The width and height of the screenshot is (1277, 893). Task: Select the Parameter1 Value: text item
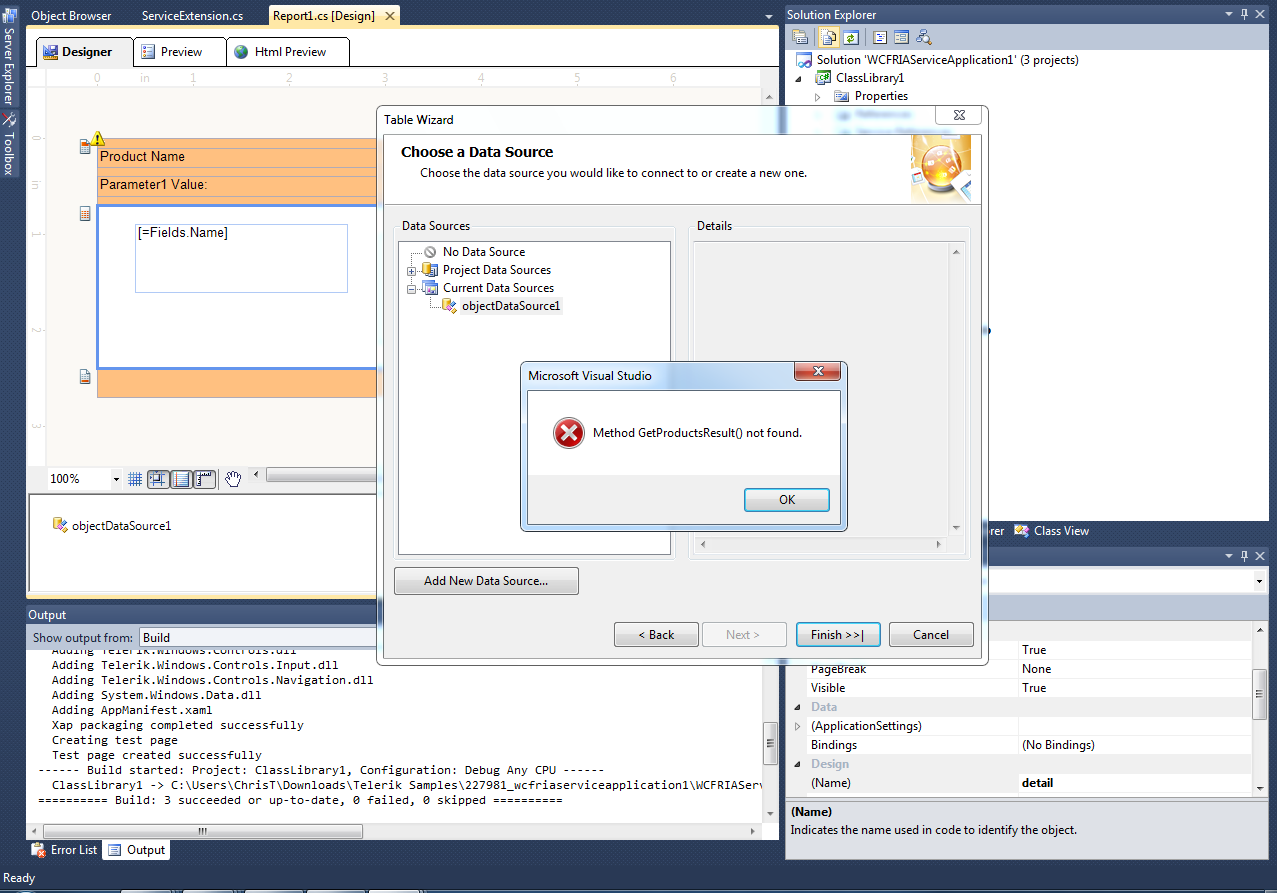click(237, 186)
